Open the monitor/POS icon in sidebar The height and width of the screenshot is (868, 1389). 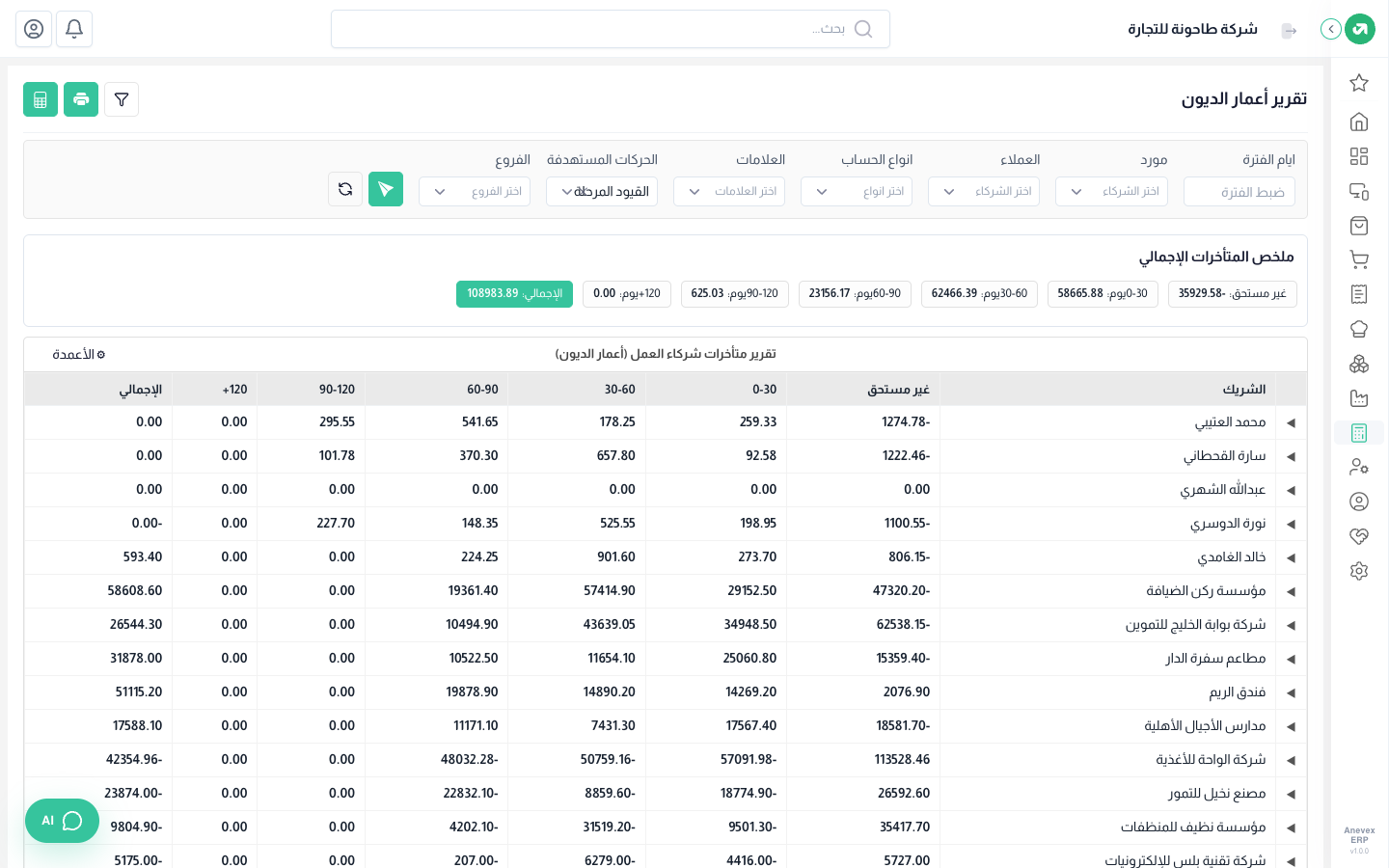1359,191
